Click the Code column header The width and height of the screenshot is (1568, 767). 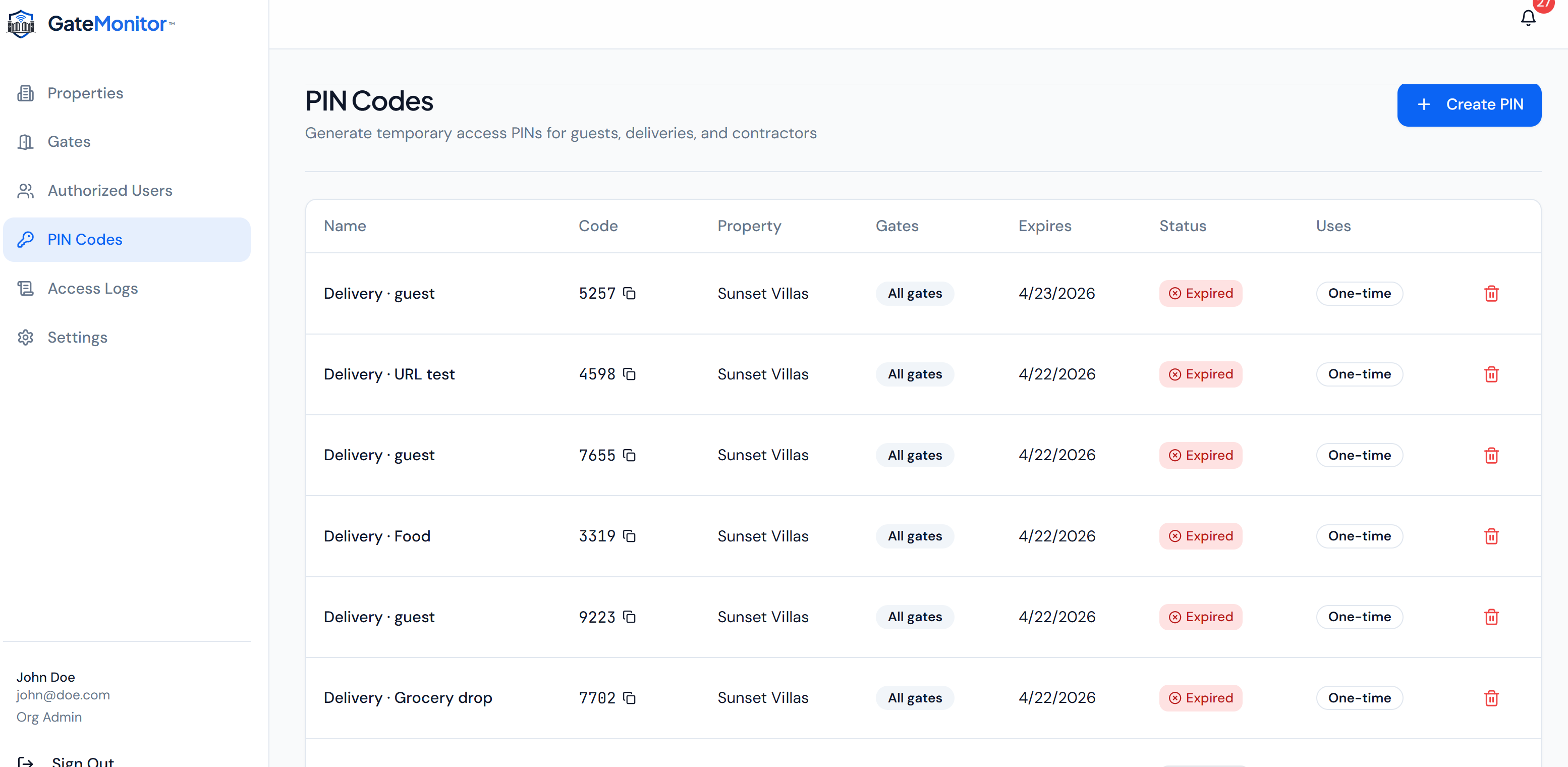click(x=598, y=226)
